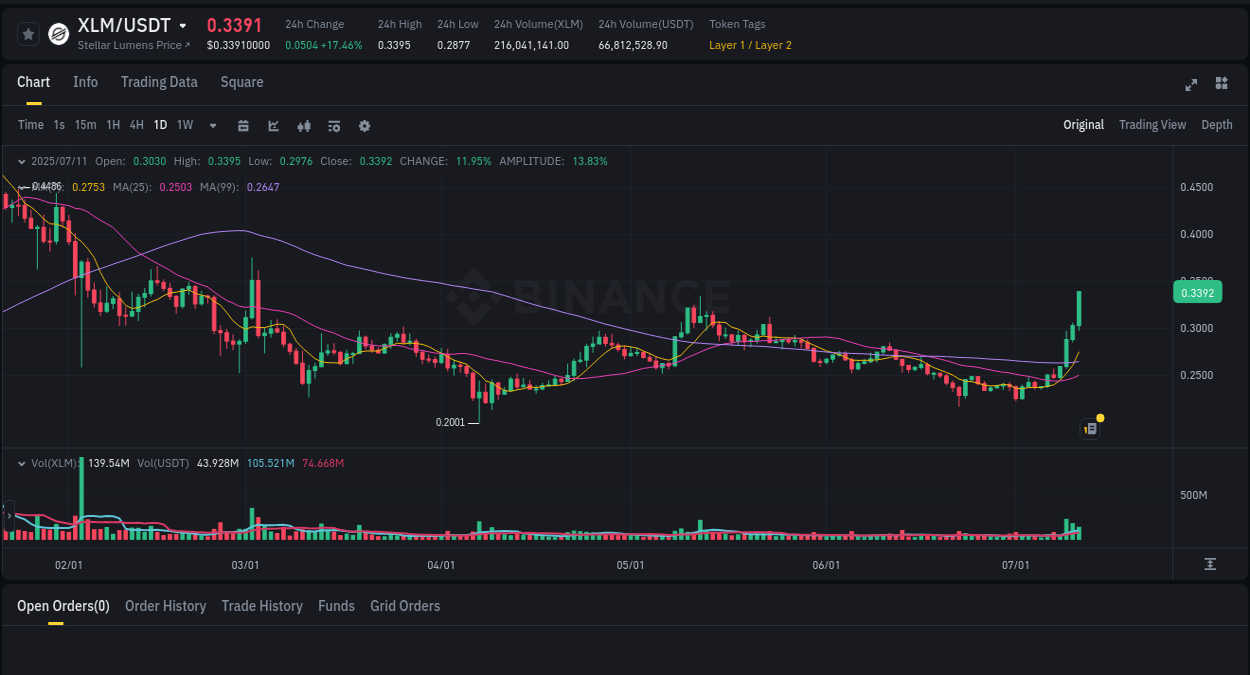Open the technical indicators icon

pyautogui.click(x=334, y=125)
